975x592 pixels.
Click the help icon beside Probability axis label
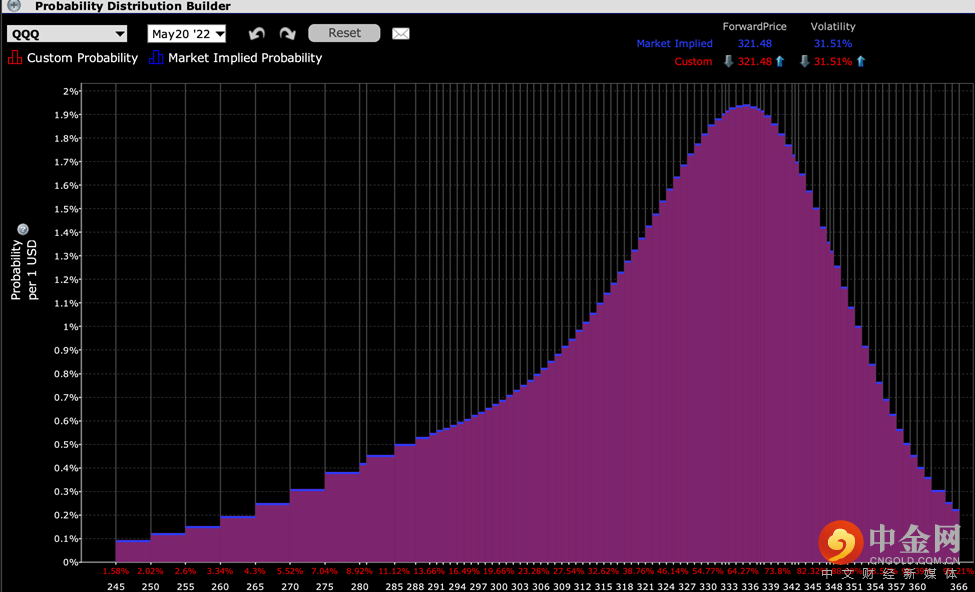(x=23, y=229)
